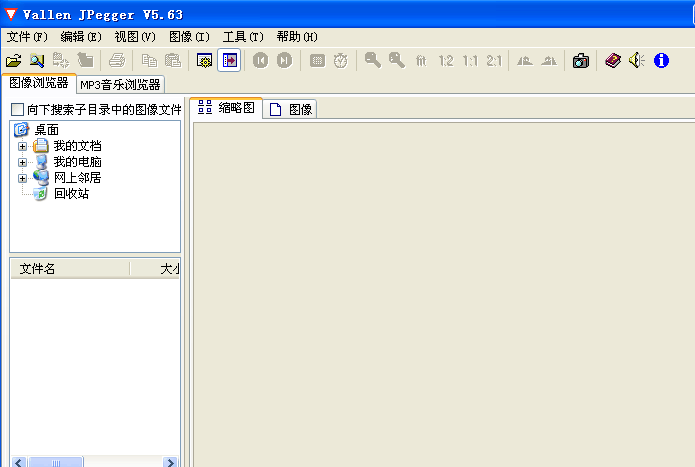This screenshot has height=467, width=695.
Task: Switch to the MP3音乐浏览器 tab
Action: click(x=120, y=85)
